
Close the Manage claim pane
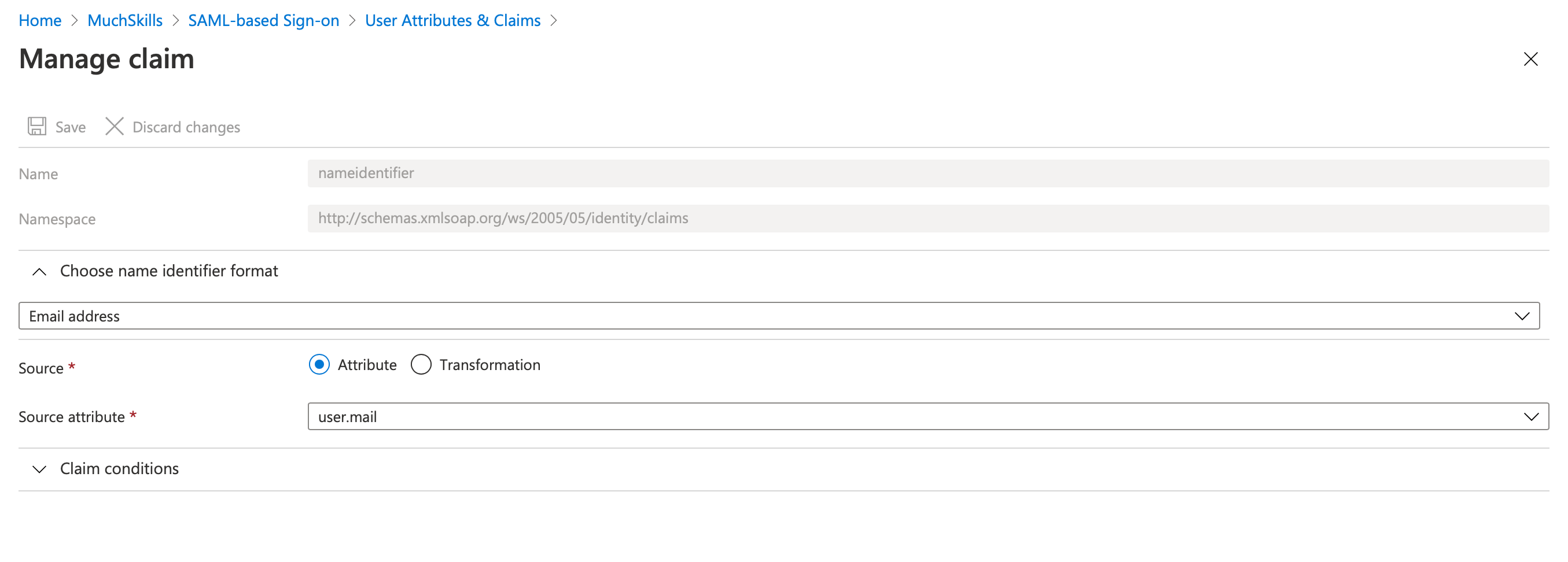click(1530, 59)
